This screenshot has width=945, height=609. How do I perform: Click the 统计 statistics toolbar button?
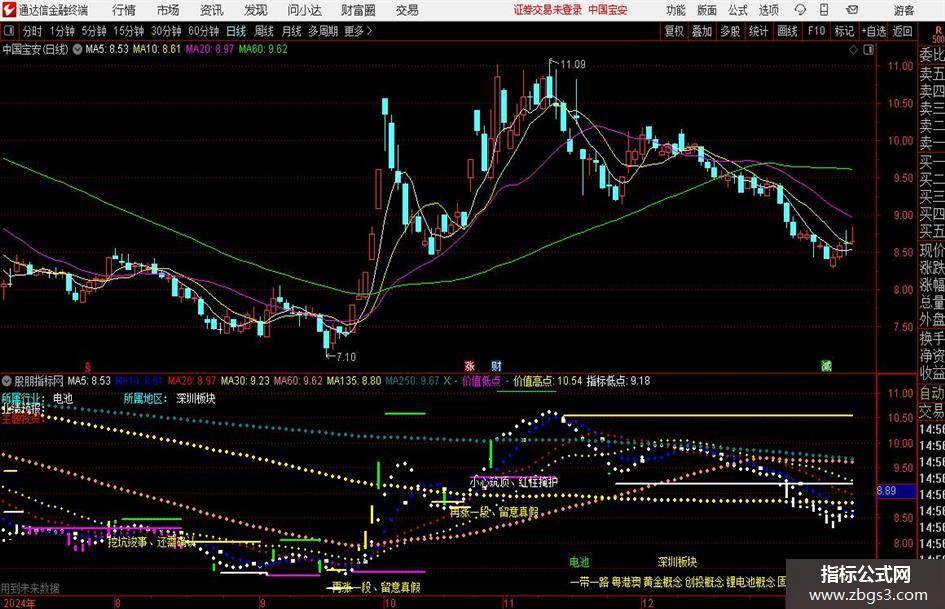click(x=758, y=31)
